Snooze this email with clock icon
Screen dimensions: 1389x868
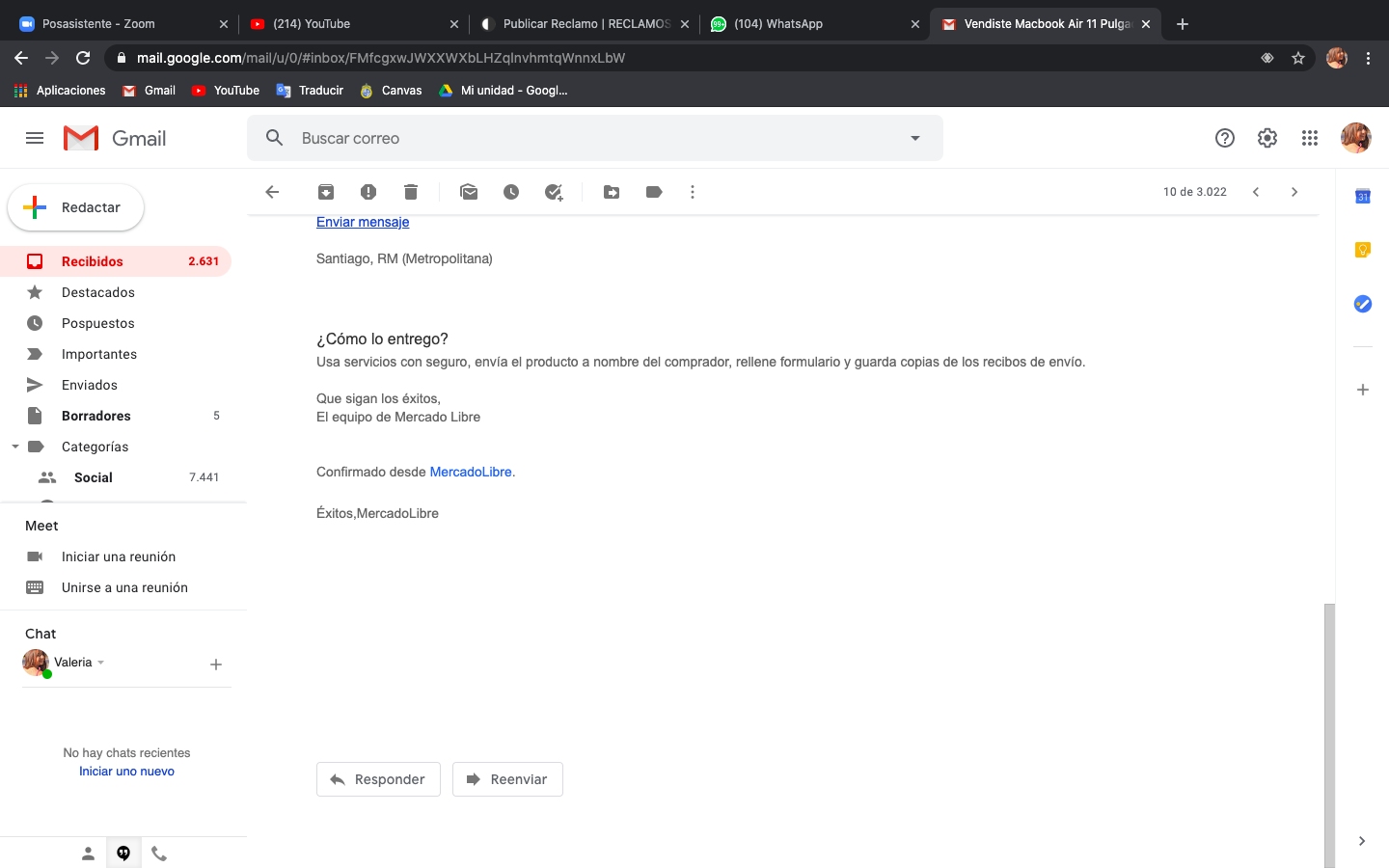click(x=511, y=192)
